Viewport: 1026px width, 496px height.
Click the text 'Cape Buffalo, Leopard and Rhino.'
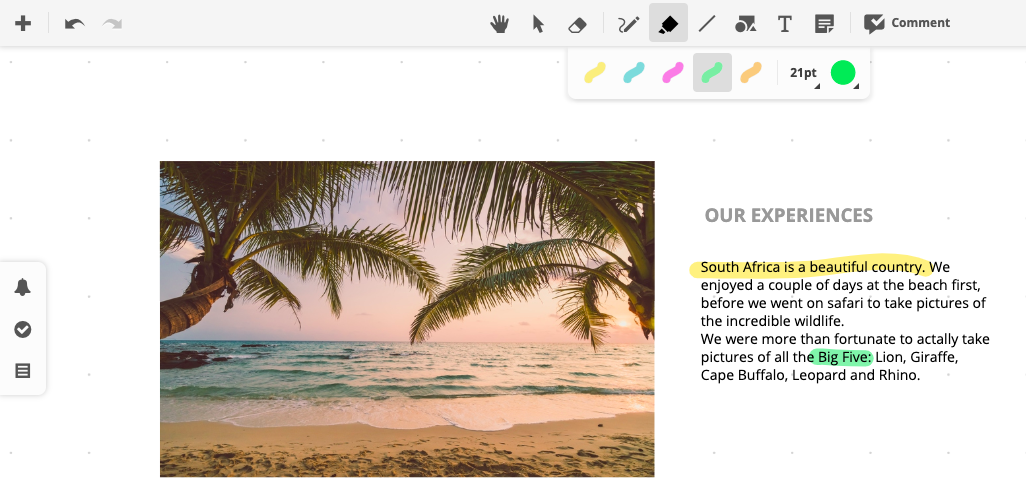810,376
